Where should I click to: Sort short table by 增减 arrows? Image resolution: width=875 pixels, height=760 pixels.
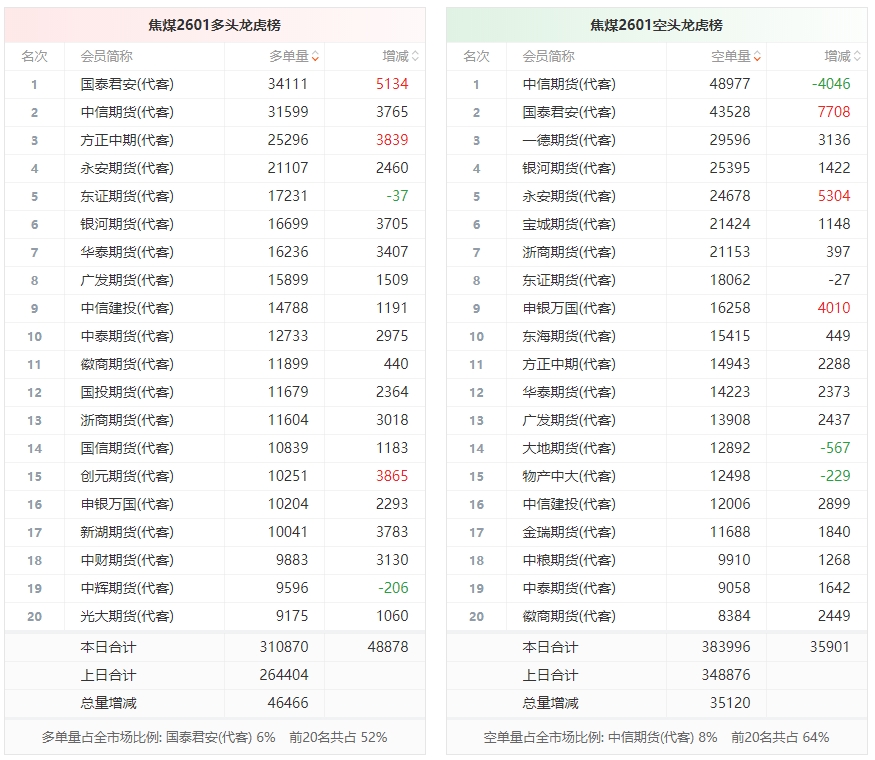point(857,56)
